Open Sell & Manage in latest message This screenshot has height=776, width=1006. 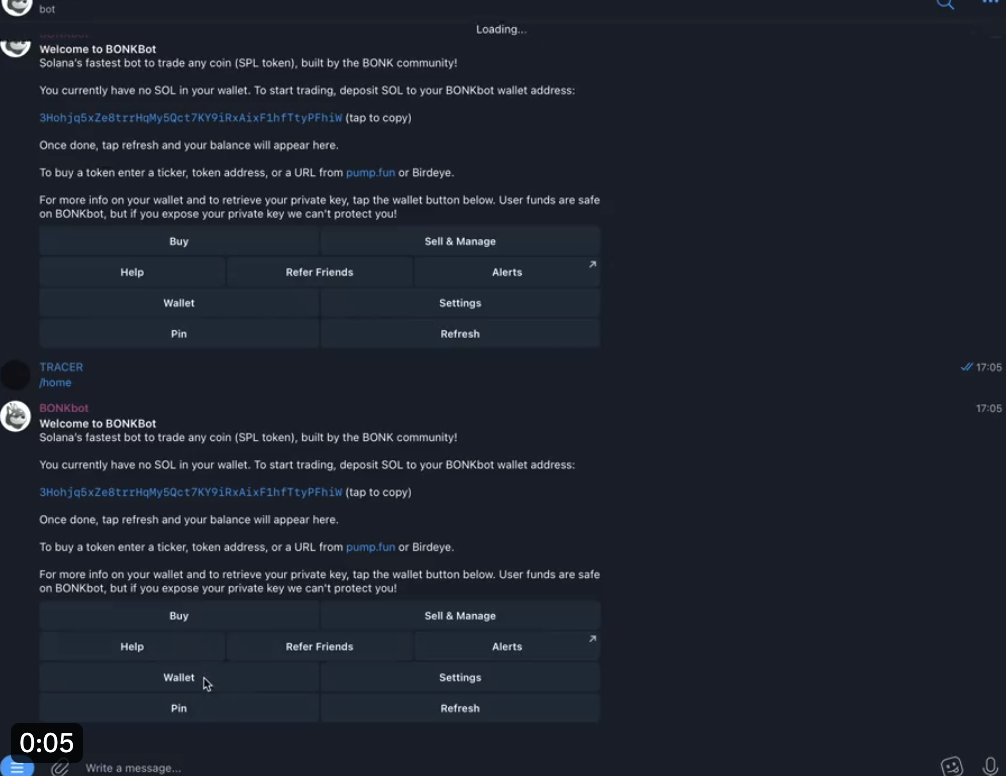pyautogui.click(x=460, y=616)
